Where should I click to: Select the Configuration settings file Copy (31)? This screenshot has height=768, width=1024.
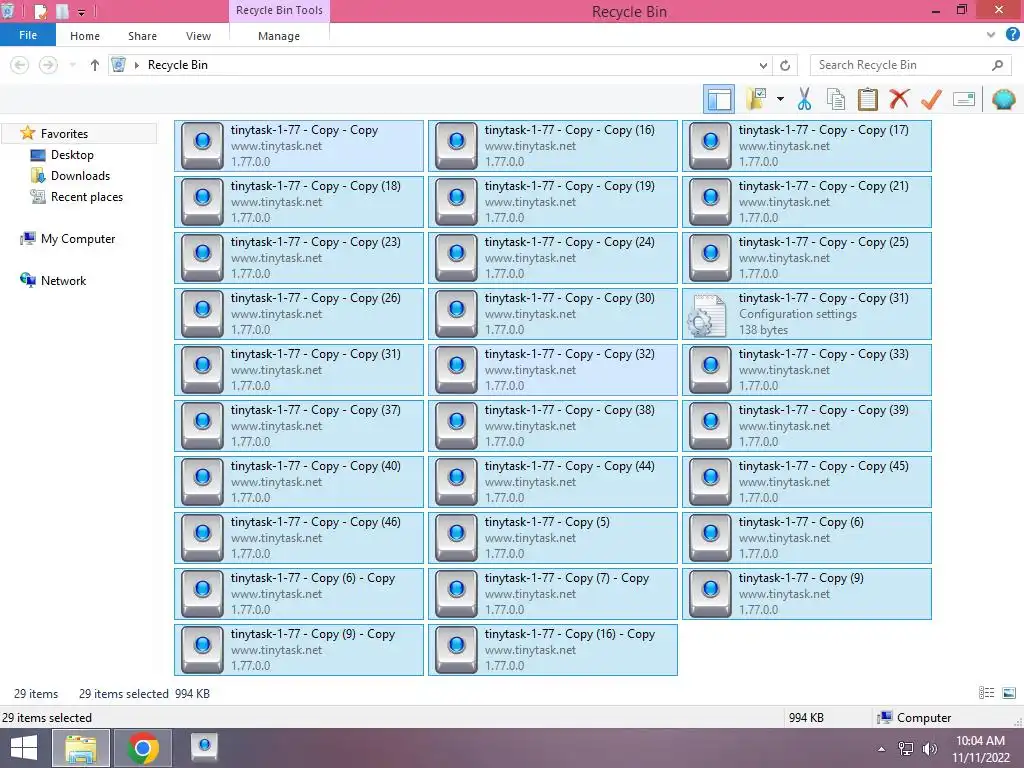coord(807,314)
